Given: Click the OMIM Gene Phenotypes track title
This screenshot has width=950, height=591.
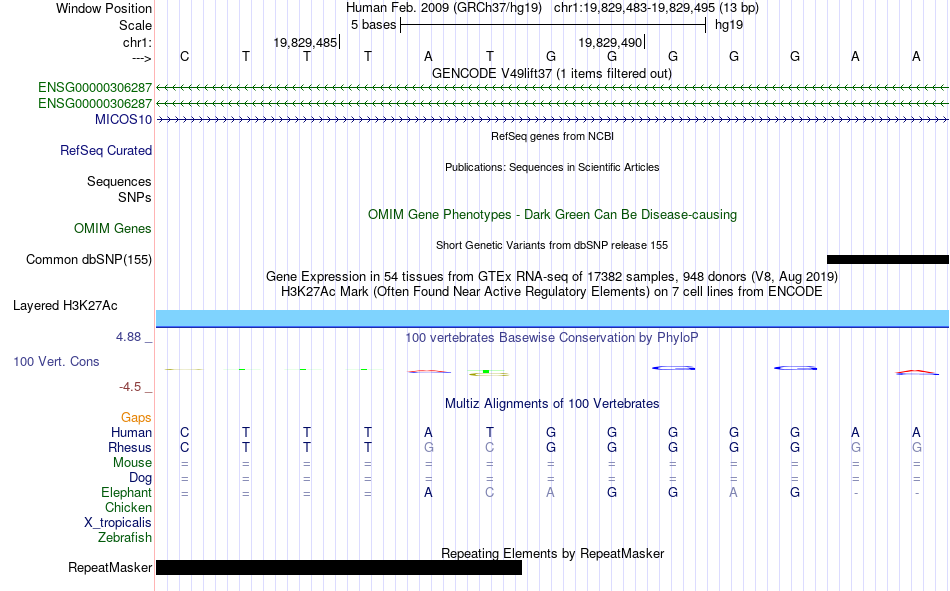Looking at the screenshot, I should [x=553, y=215].
